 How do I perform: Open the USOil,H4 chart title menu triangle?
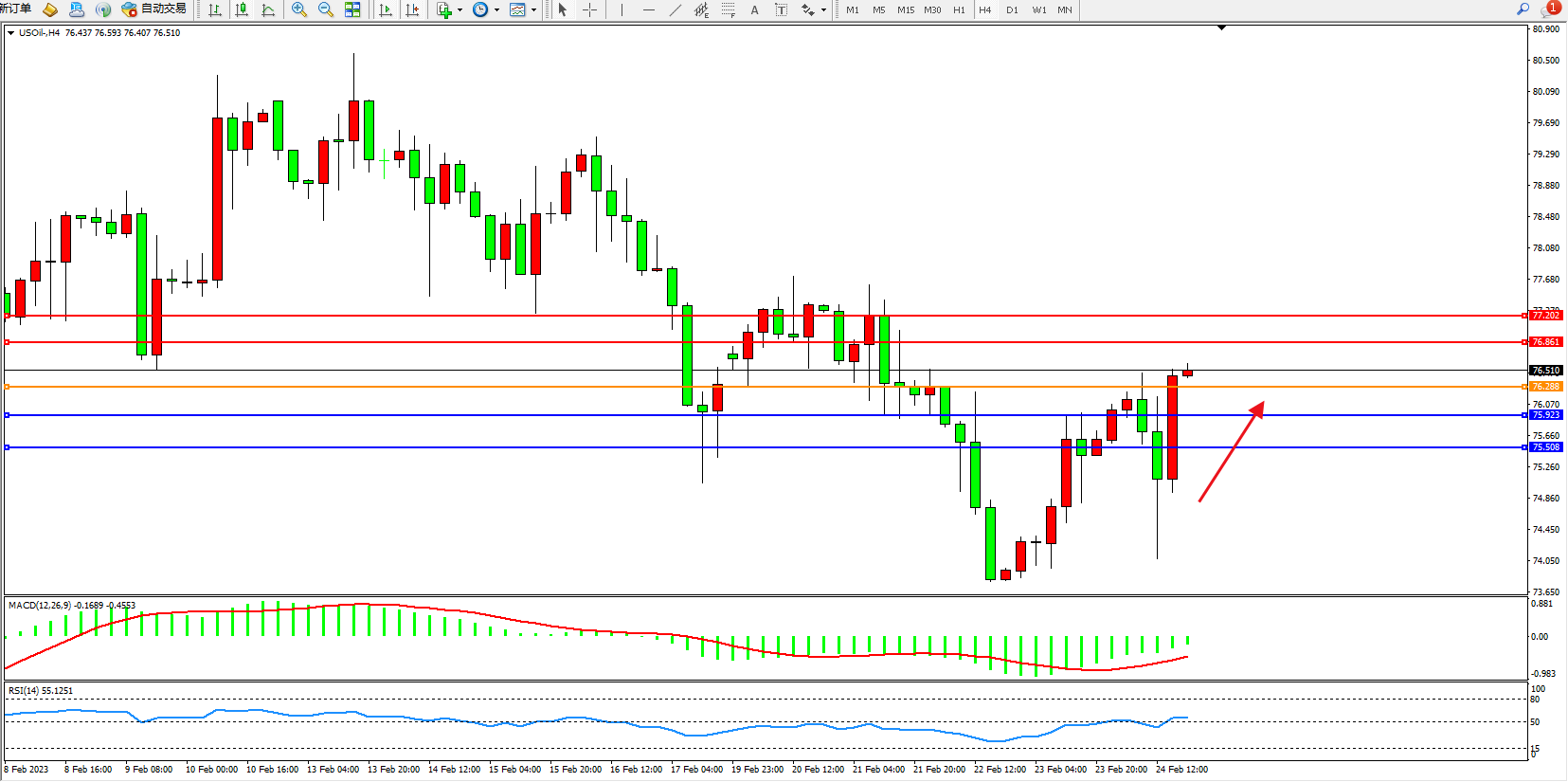coord(10,32)
